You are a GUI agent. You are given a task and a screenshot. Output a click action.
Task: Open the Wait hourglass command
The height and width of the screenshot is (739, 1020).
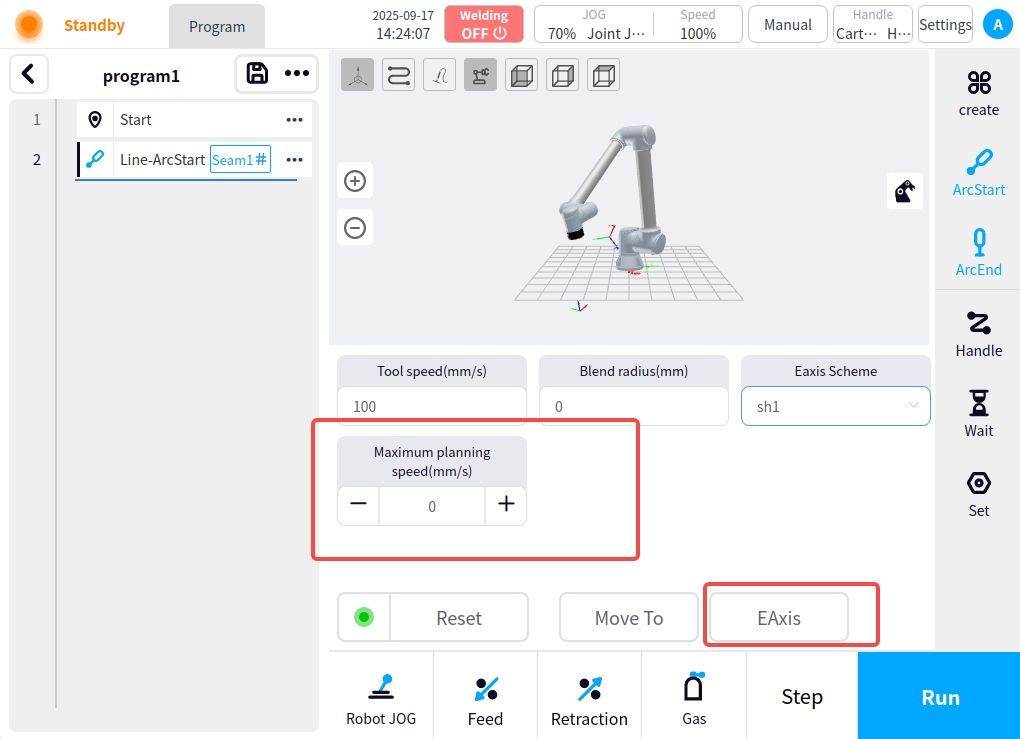point(978,413)
